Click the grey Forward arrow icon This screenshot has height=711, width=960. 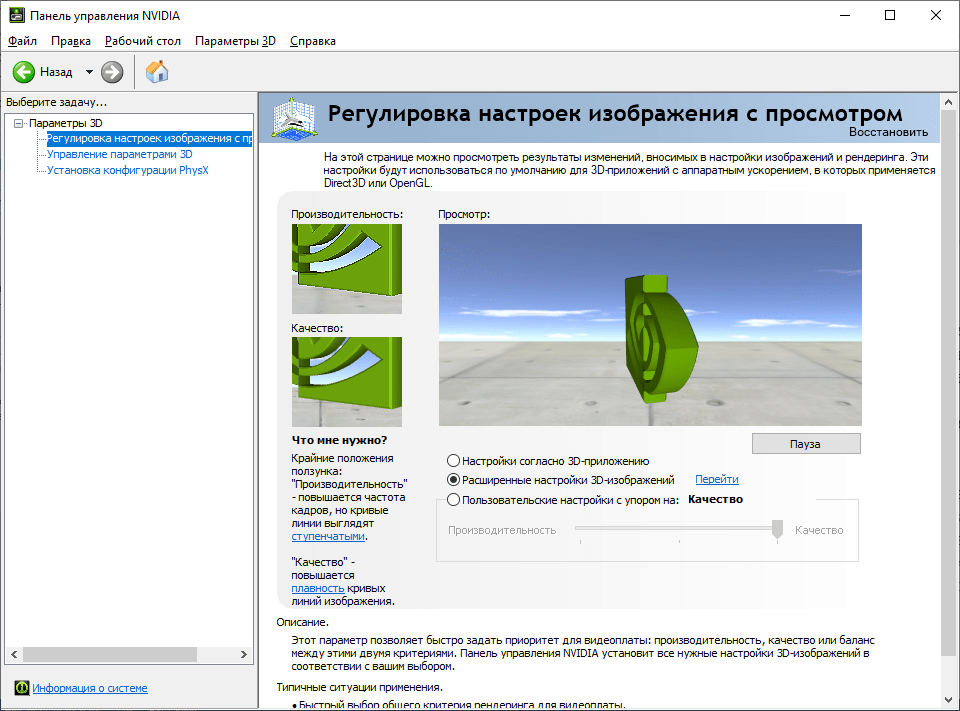[112, 72]
